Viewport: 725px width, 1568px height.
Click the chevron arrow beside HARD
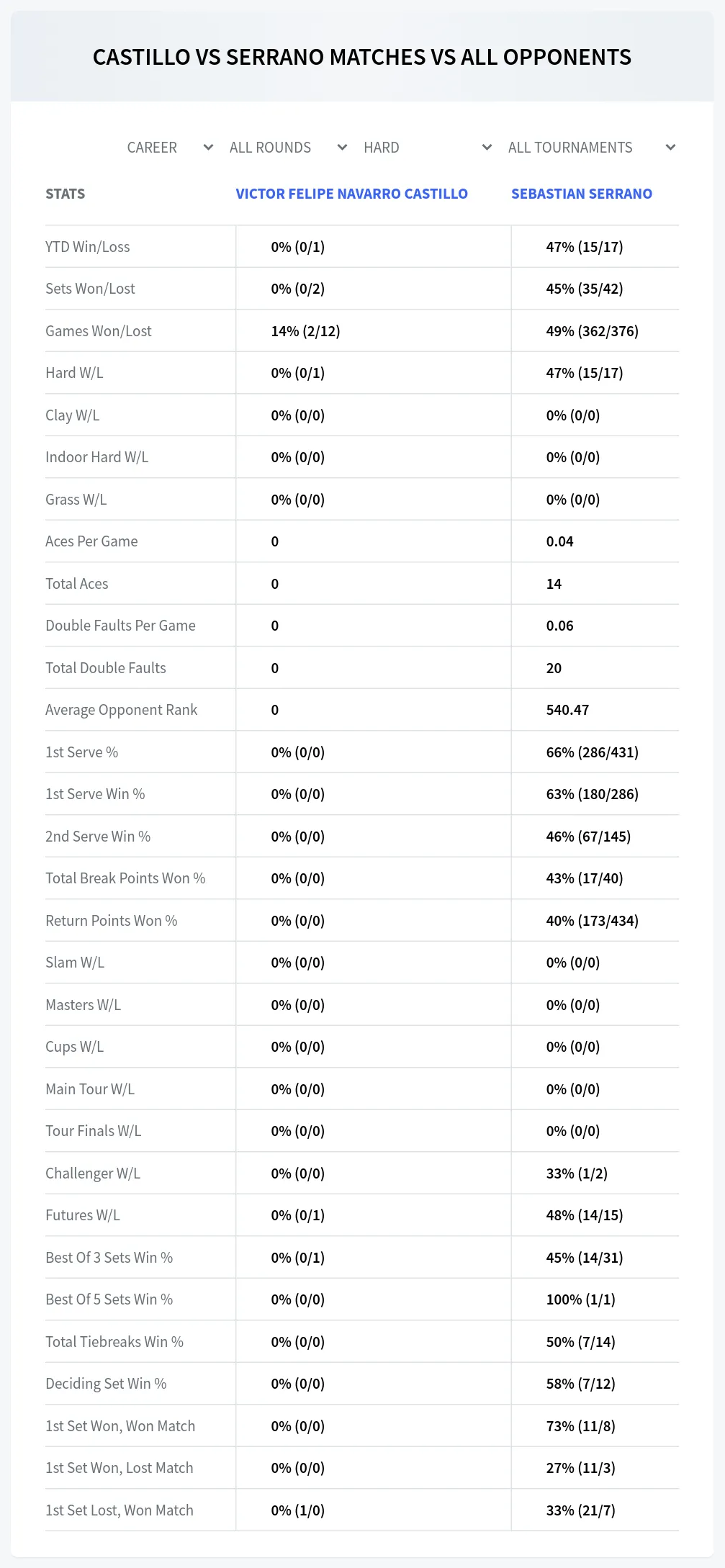coord(487,148)
